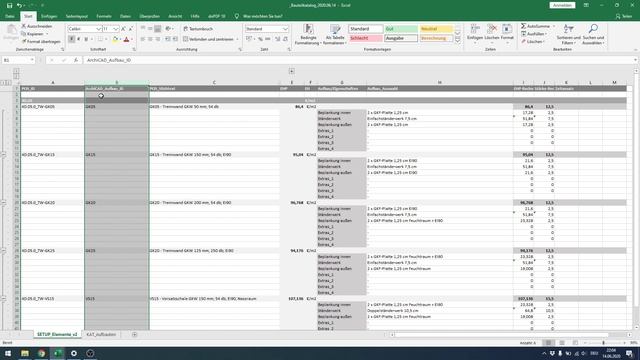
Task: Open Sortieren und Filtern
Action: coord(569,35)
